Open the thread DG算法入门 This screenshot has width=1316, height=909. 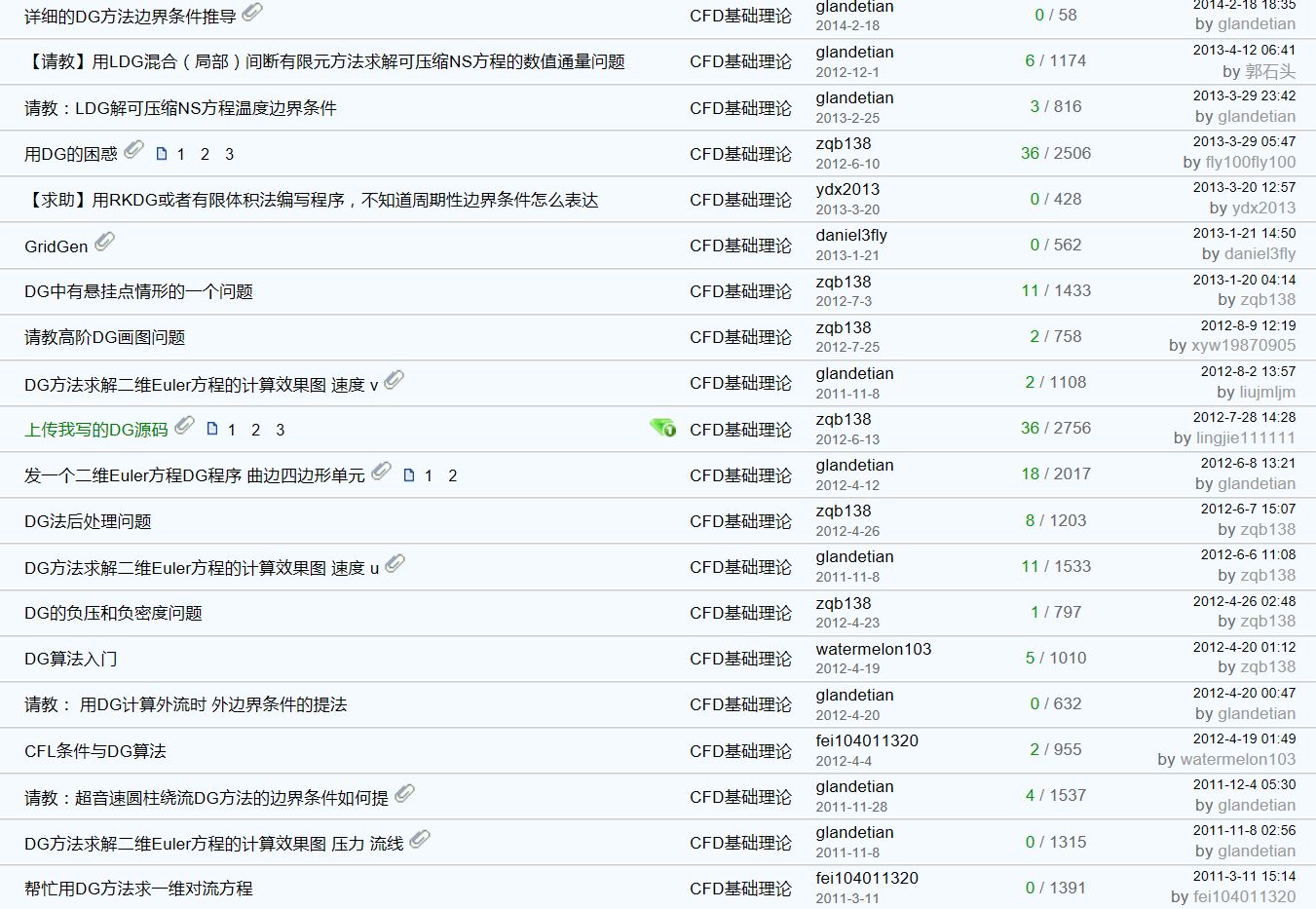[x=70, y=660]
